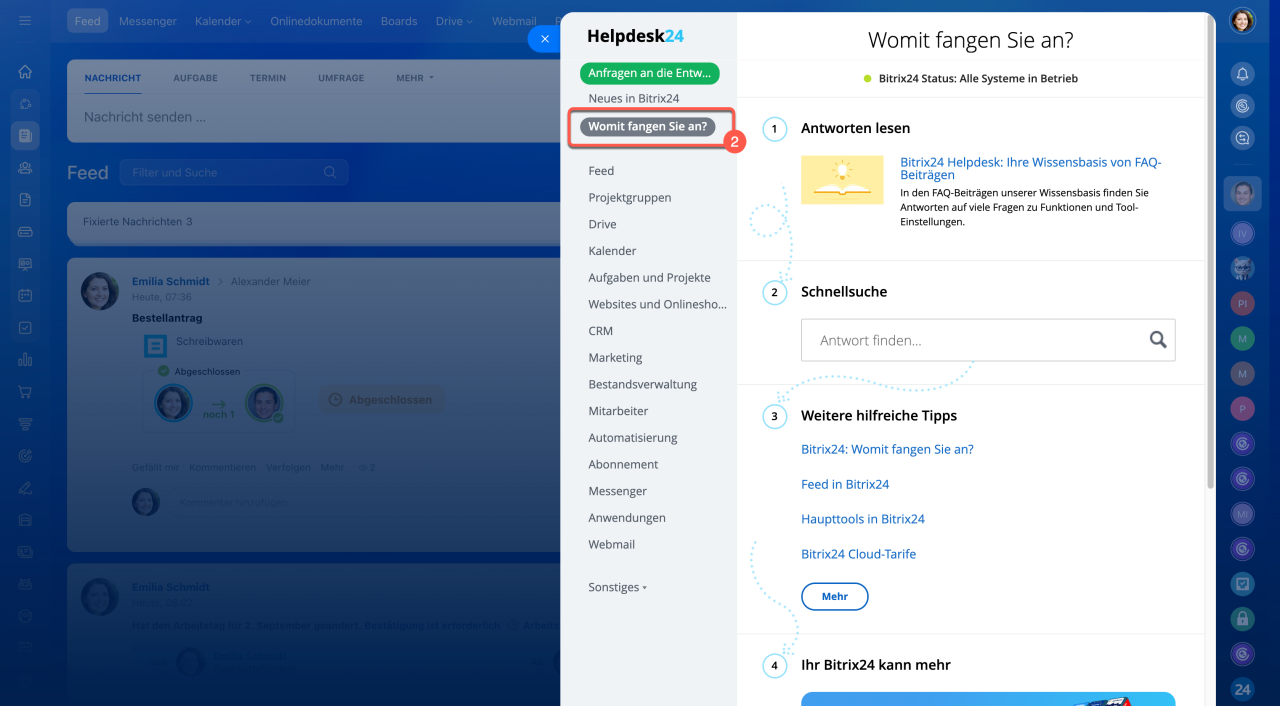Open Projektgruppen in Helpdesk sidebar

[630, 197]
